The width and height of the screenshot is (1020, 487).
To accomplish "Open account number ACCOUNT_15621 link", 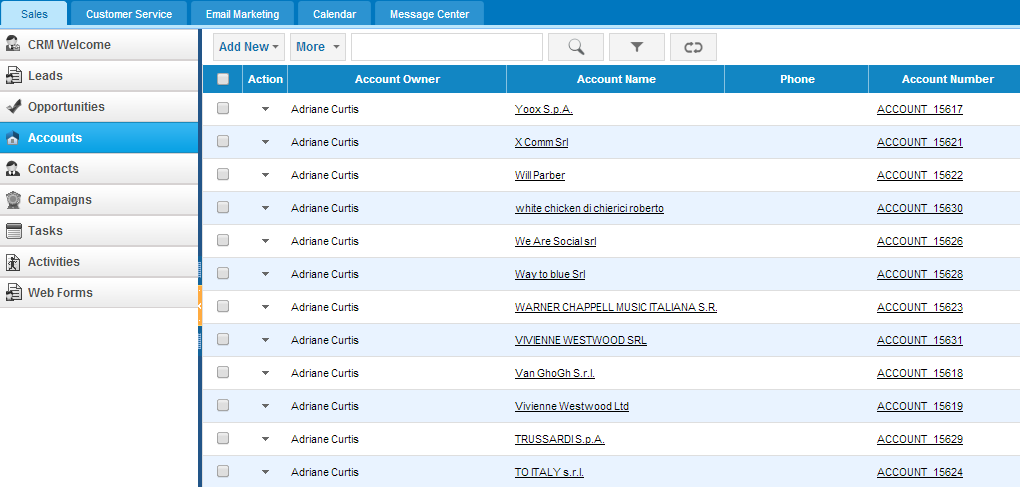I will (919, 142).
